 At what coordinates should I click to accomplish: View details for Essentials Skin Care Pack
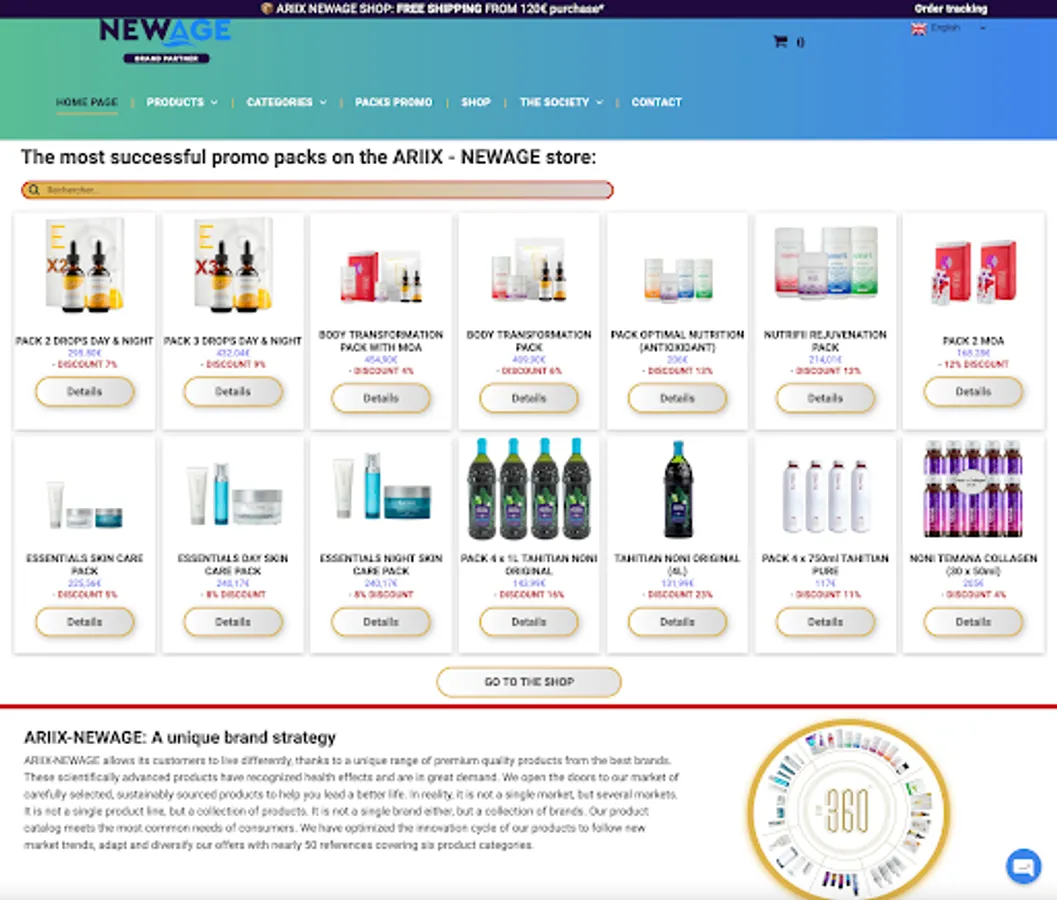click(84, 622)
